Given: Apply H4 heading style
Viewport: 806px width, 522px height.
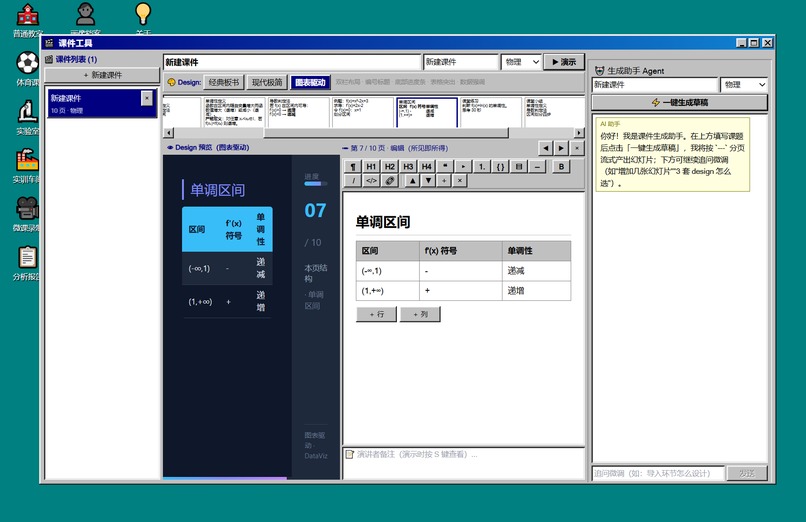Looking at the screenshot, I should point(427,166).
